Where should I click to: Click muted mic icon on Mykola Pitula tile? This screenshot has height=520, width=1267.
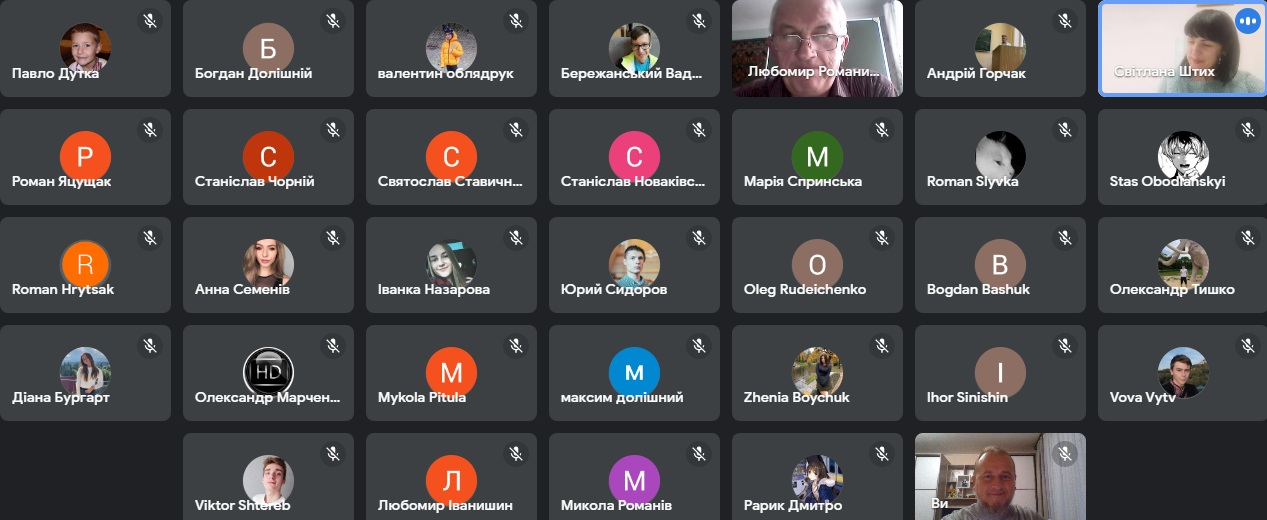tap(516, 346)
